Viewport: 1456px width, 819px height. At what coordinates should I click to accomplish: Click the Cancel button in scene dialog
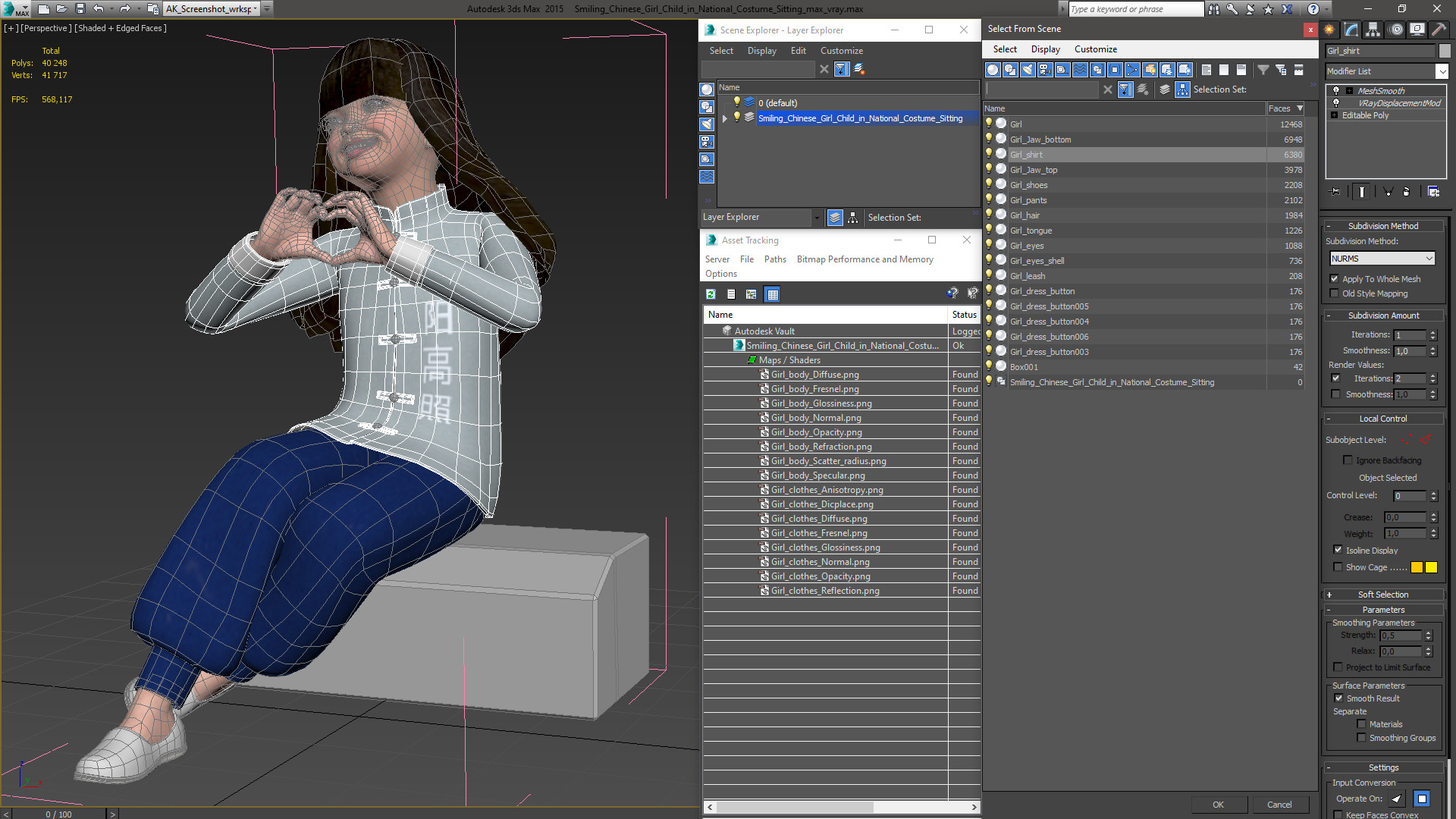[1279, 804]
